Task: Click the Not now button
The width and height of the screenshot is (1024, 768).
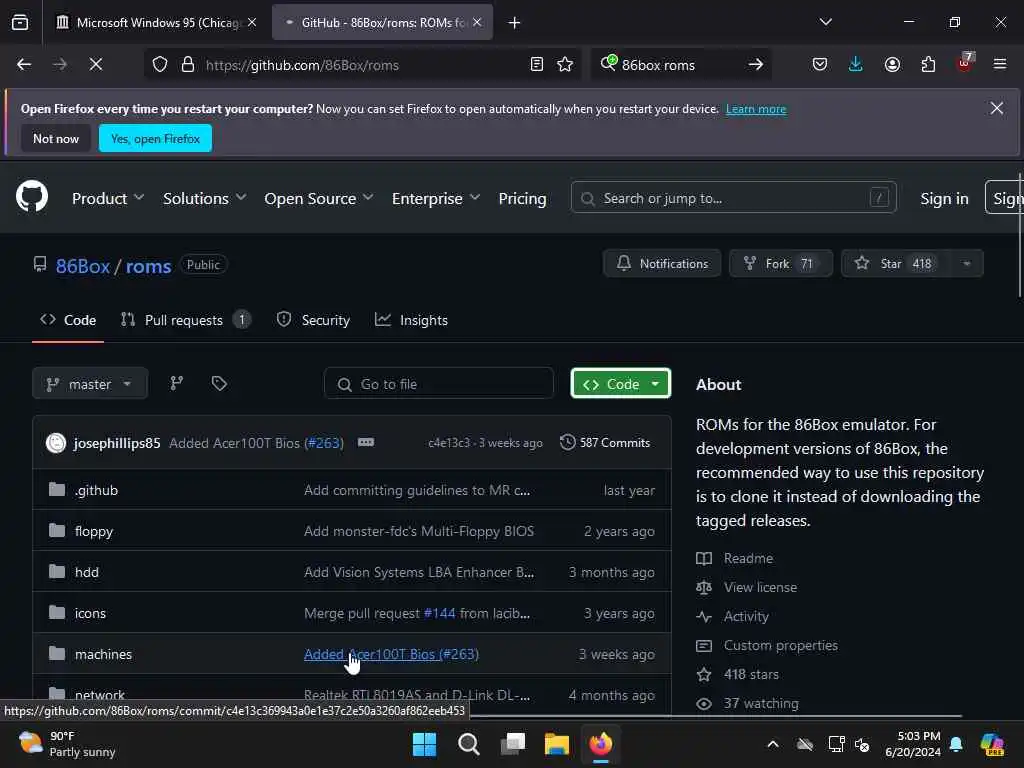Action: (x=56, y=138)
